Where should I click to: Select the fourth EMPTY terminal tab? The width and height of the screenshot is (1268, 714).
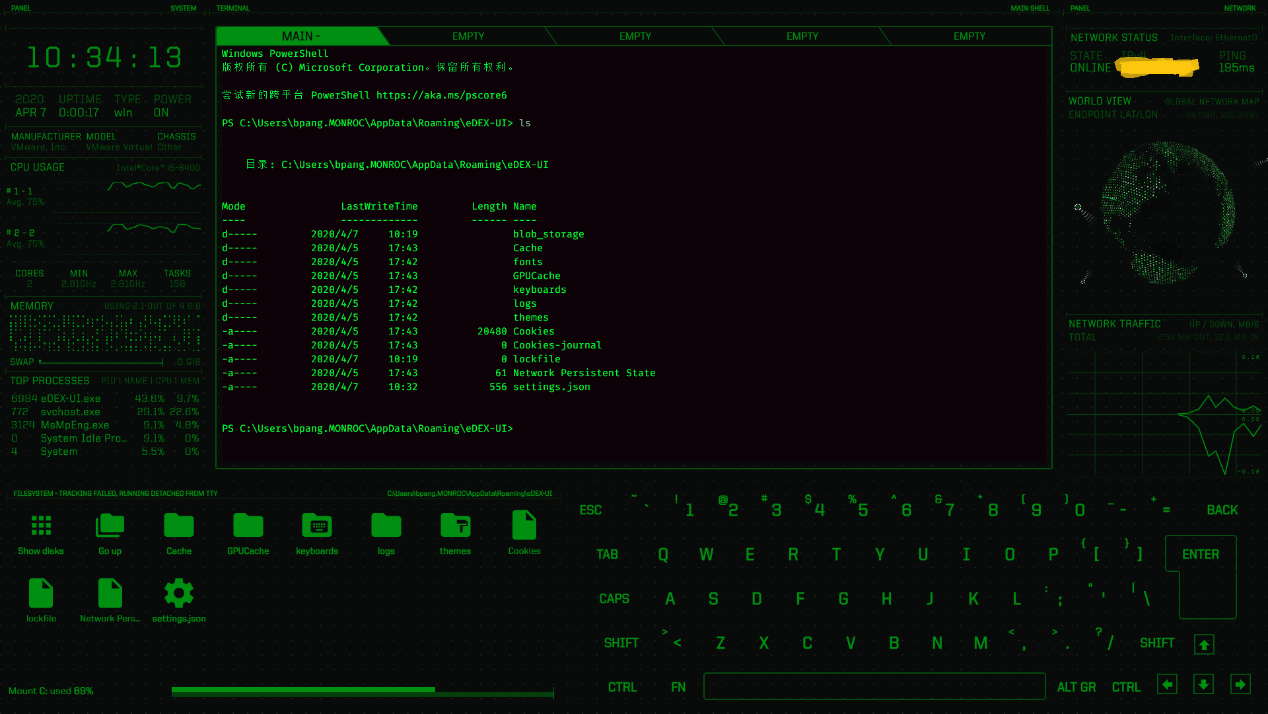click(x=802, y=36)
